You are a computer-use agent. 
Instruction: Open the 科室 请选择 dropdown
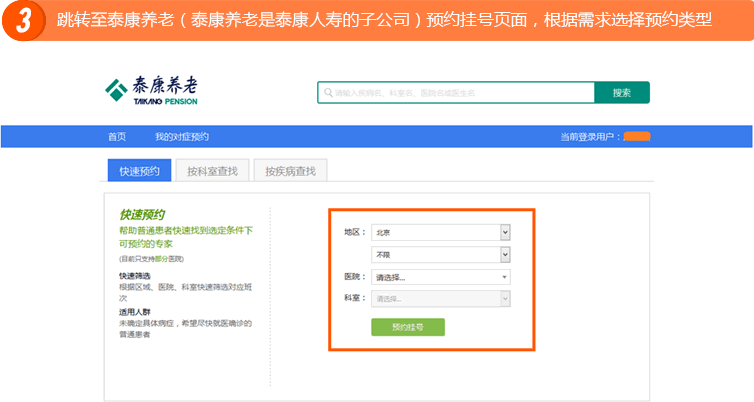point(440,299)
